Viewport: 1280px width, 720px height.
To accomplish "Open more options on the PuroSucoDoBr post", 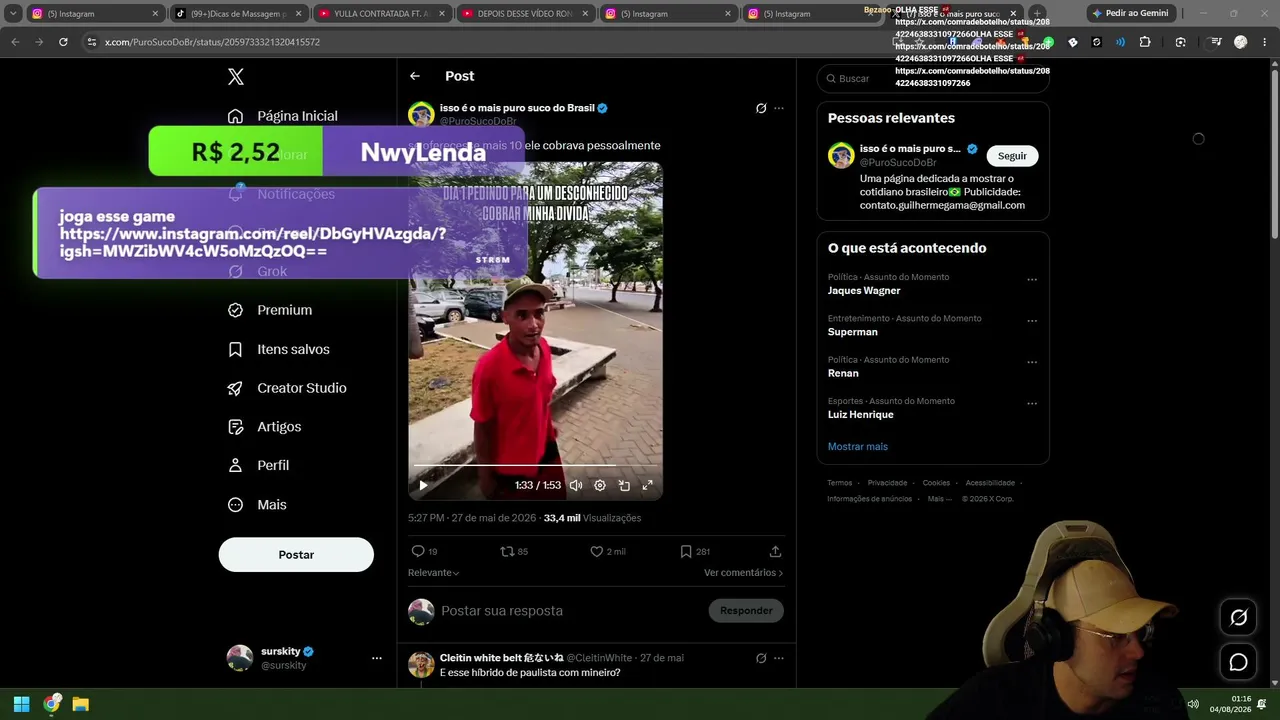I will coord(779,108).
